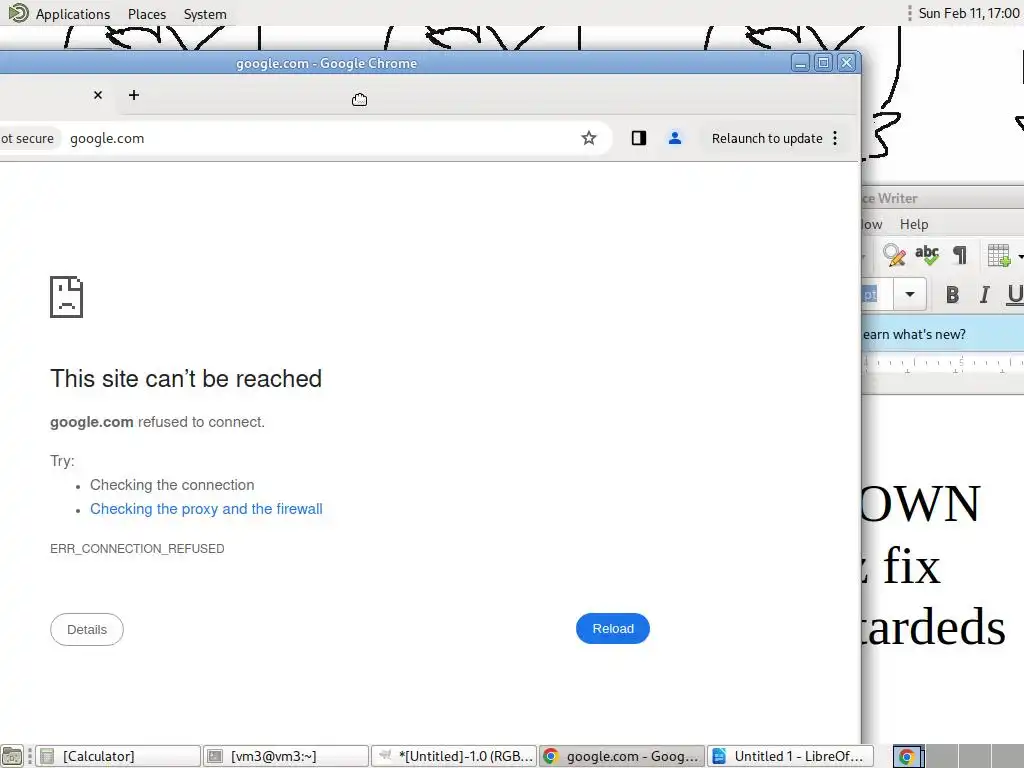Open a new Chrome tab
This screenshot has height=768, width=1024.
[x=134, y=95]
